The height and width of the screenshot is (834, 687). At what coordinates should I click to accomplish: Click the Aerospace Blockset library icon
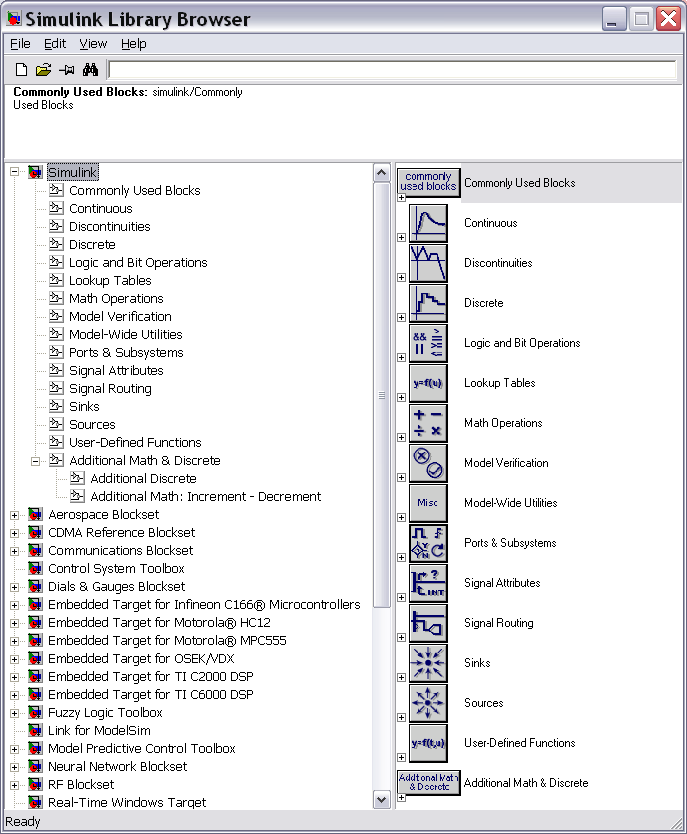pyautogui.click(x=35, y=514)
